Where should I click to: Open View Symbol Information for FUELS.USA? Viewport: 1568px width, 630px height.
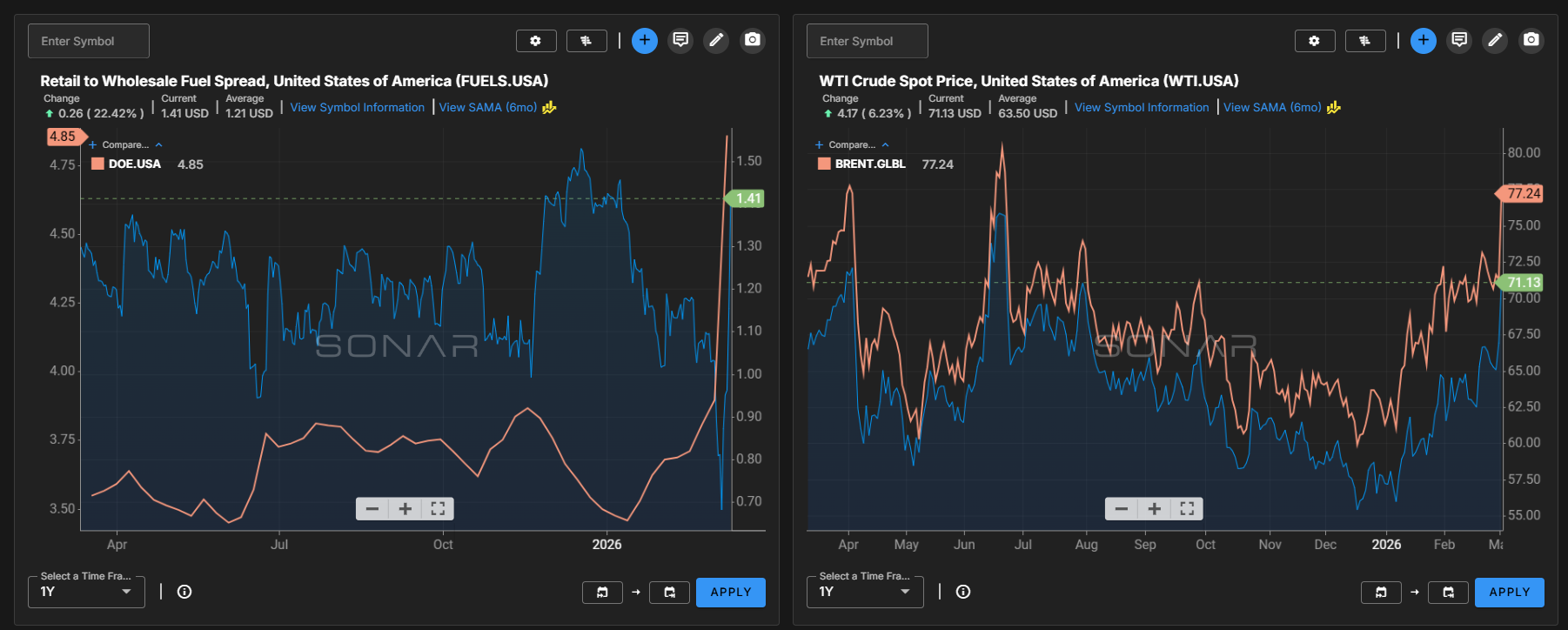pyautogui.click(x=358, y=107)
